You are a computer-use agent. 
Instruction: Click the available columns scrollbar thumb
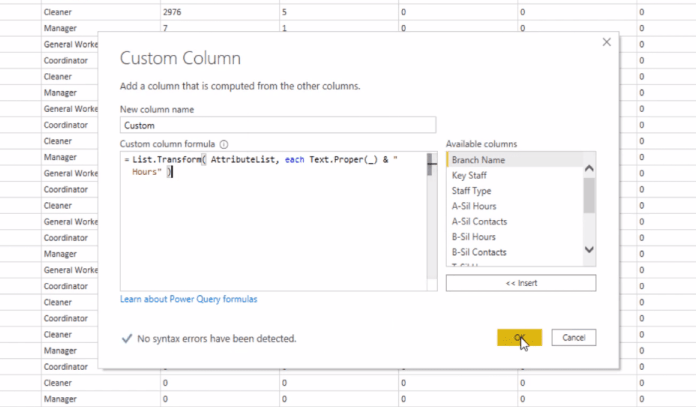point(589,195)
